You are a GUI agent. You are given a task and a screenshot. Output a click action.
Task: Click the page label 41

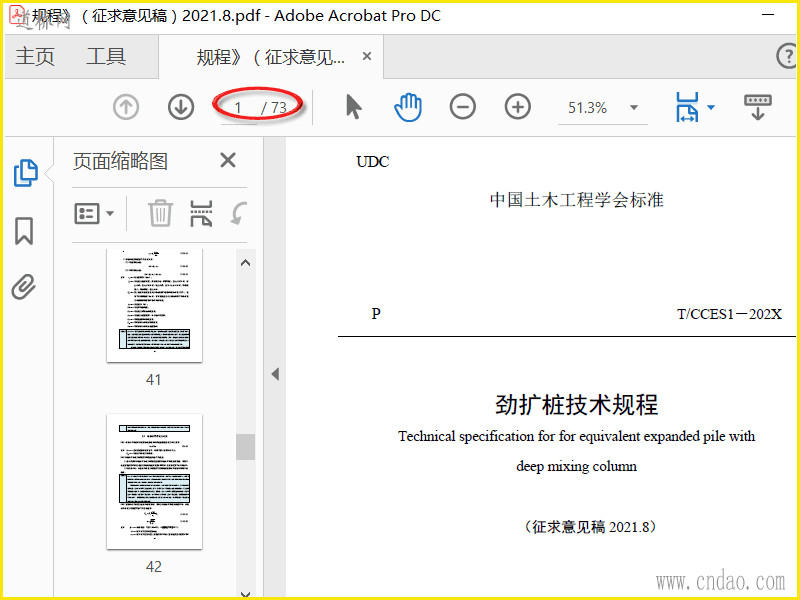(x=154, y=380)
